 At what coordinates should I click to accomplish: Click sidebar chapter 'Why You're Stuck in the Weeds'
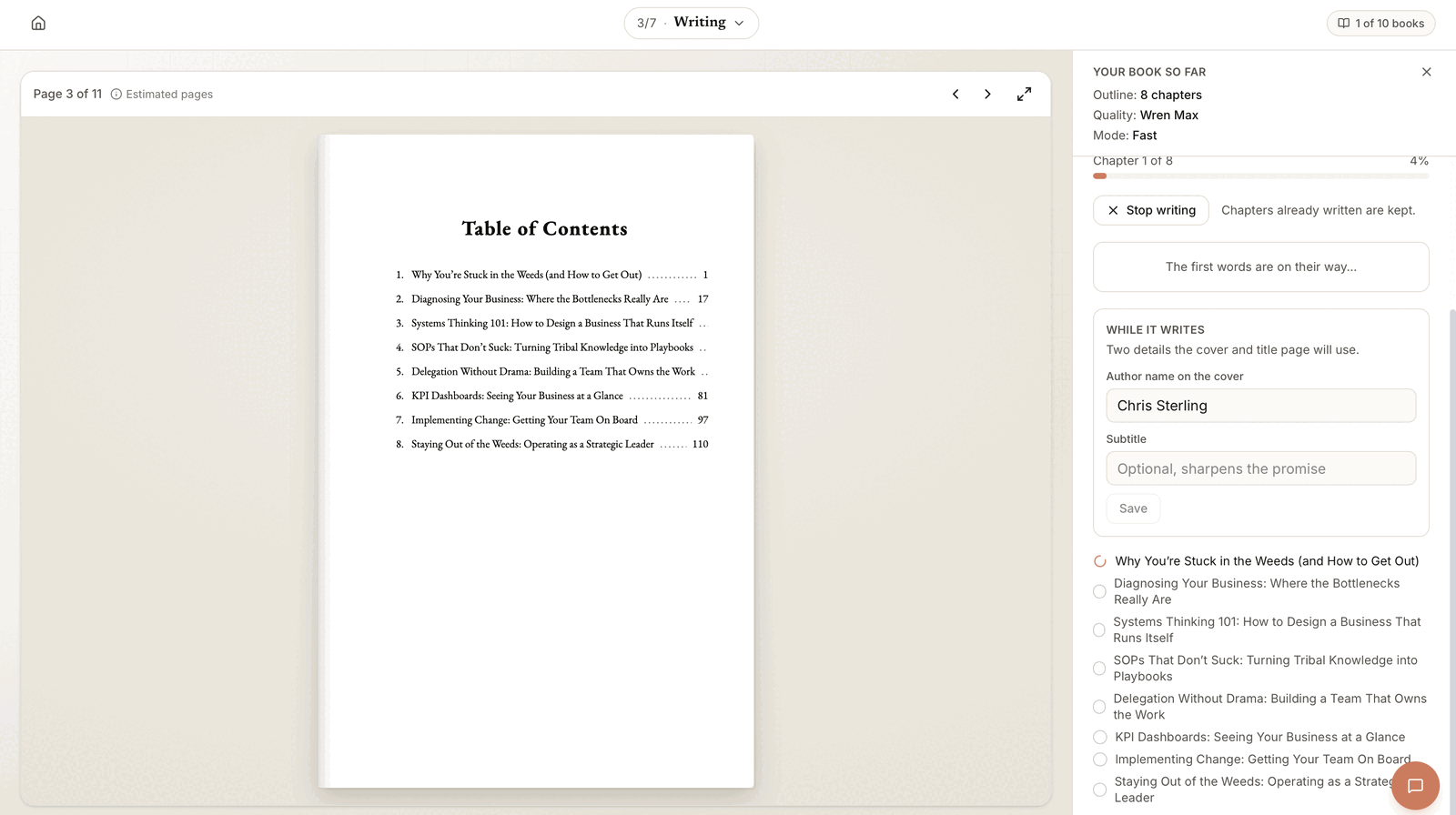1267,561
